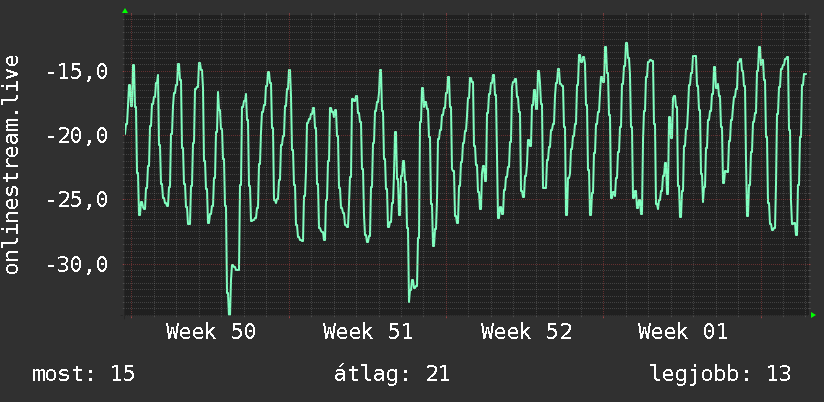Click the Week 51 axis label
Screen dimensions: 824x402
coord(368,332)
